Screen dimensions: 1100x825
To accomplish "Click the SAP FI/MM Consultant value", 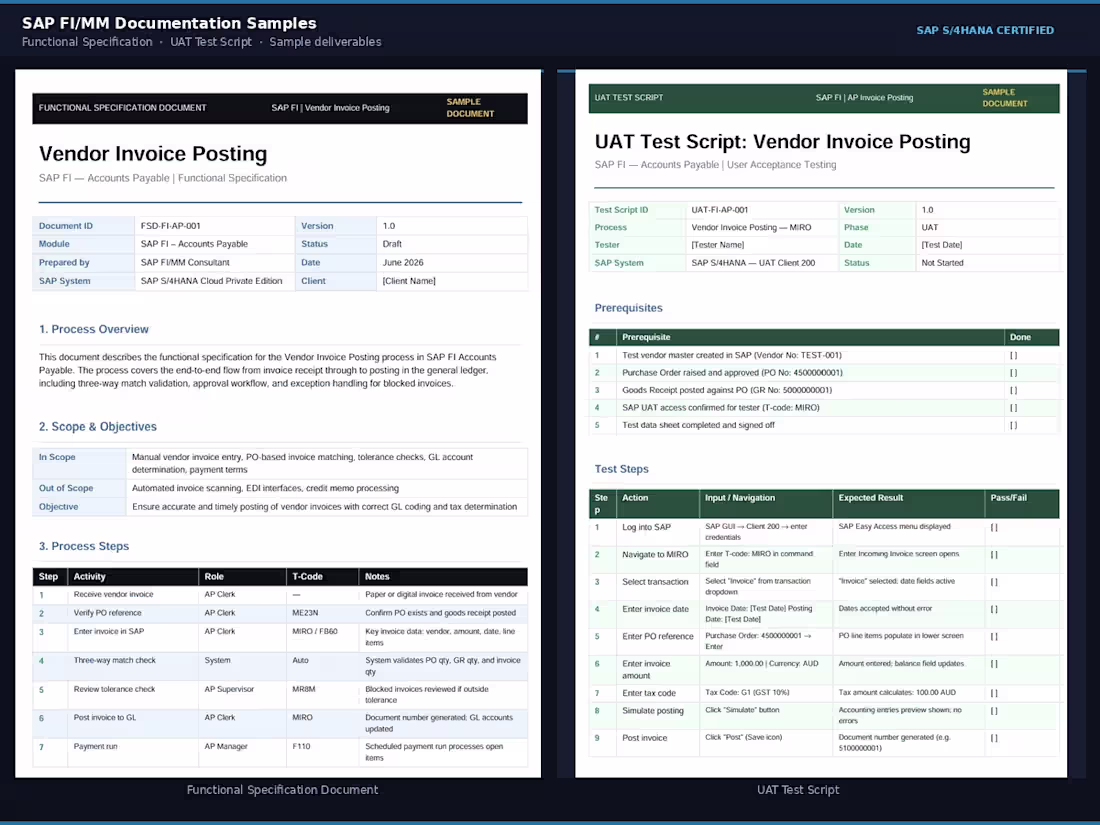I will 185,262.
